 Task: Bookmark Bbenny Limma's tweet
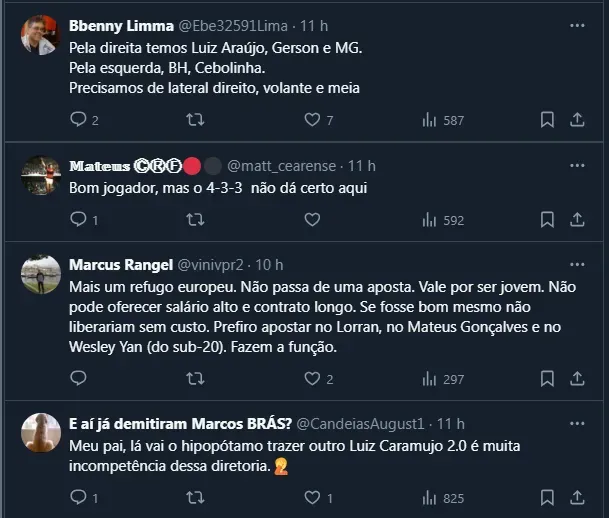(547, 120)
